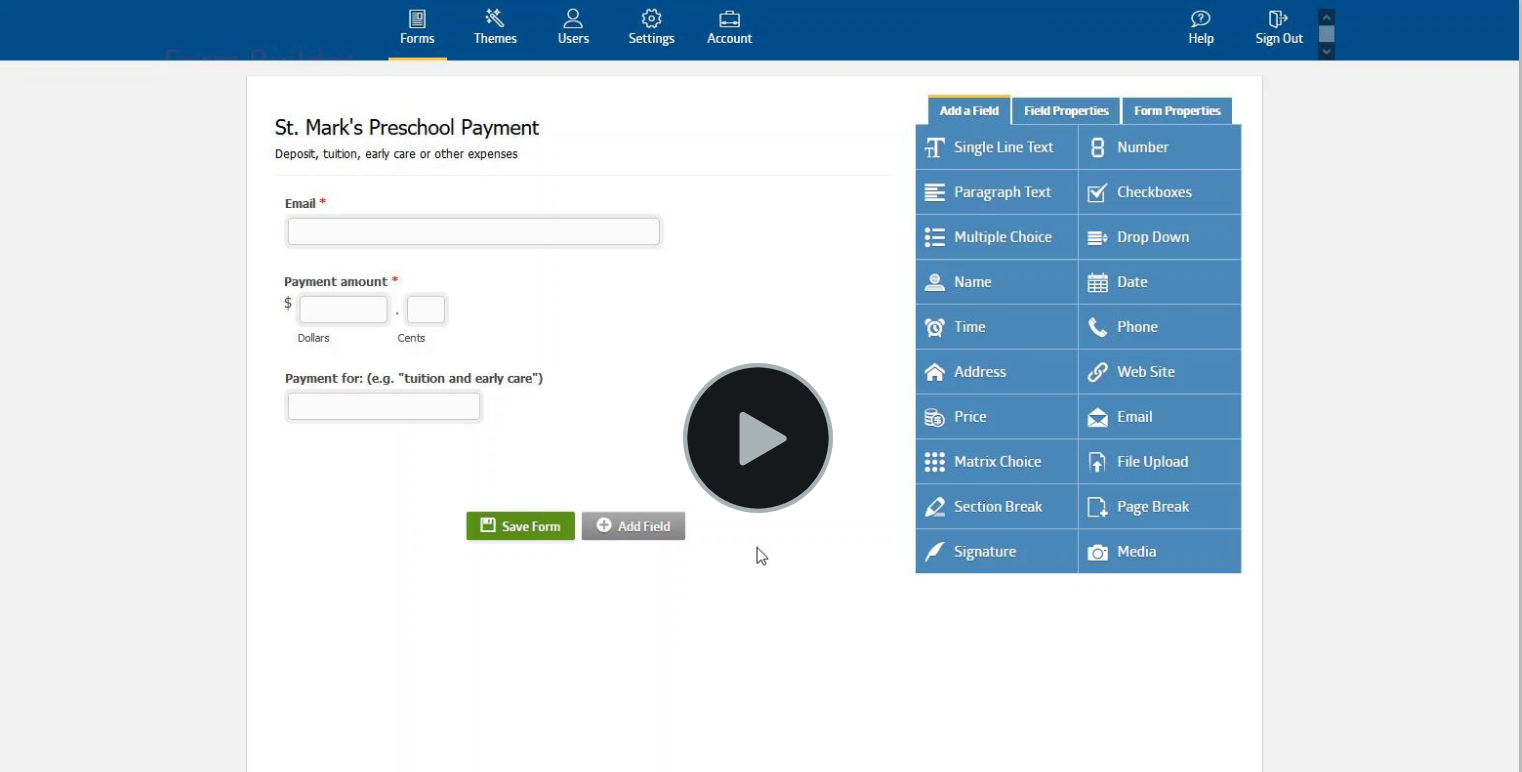Insert a Section Break
The image size is (1522, 772).
(x=997, y=507)
